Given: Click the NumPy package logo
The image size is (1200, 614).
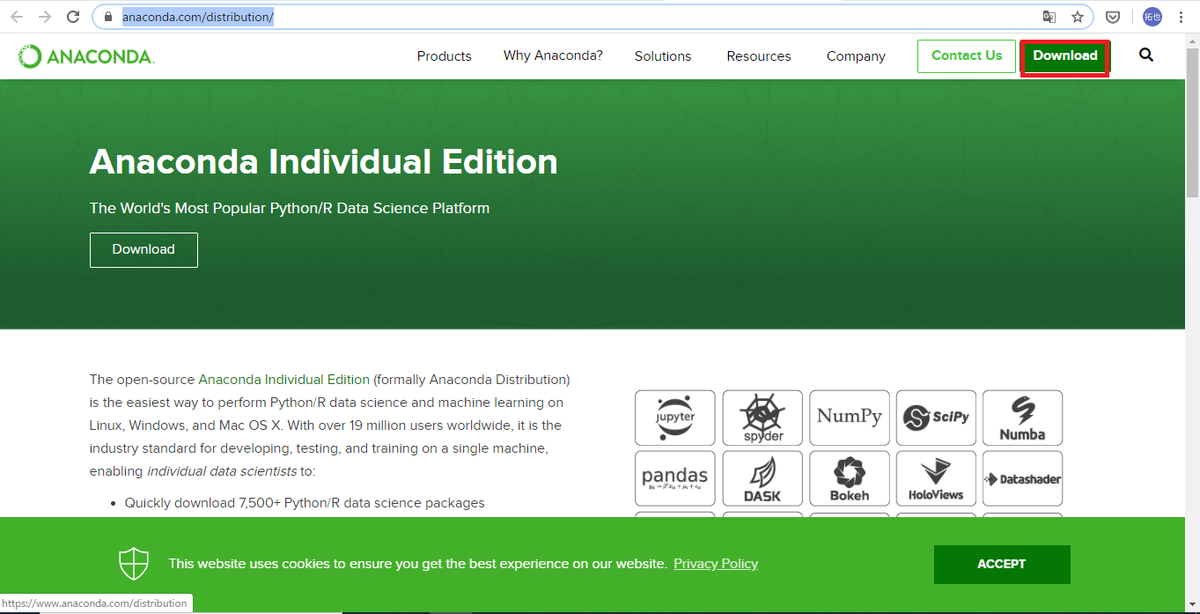Looking at the screenshot, I should [849, 418].
